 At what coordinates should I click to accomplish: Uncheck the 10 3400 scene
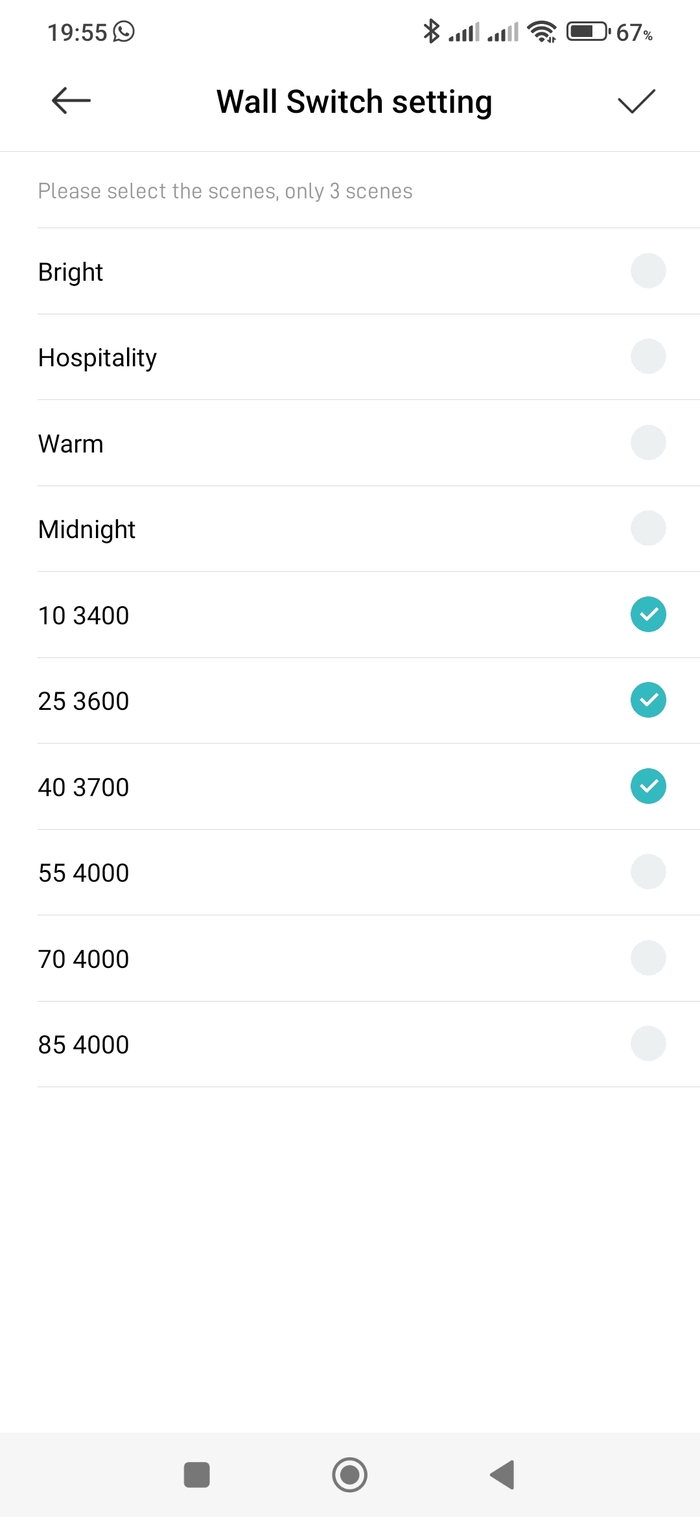[648, 614]
